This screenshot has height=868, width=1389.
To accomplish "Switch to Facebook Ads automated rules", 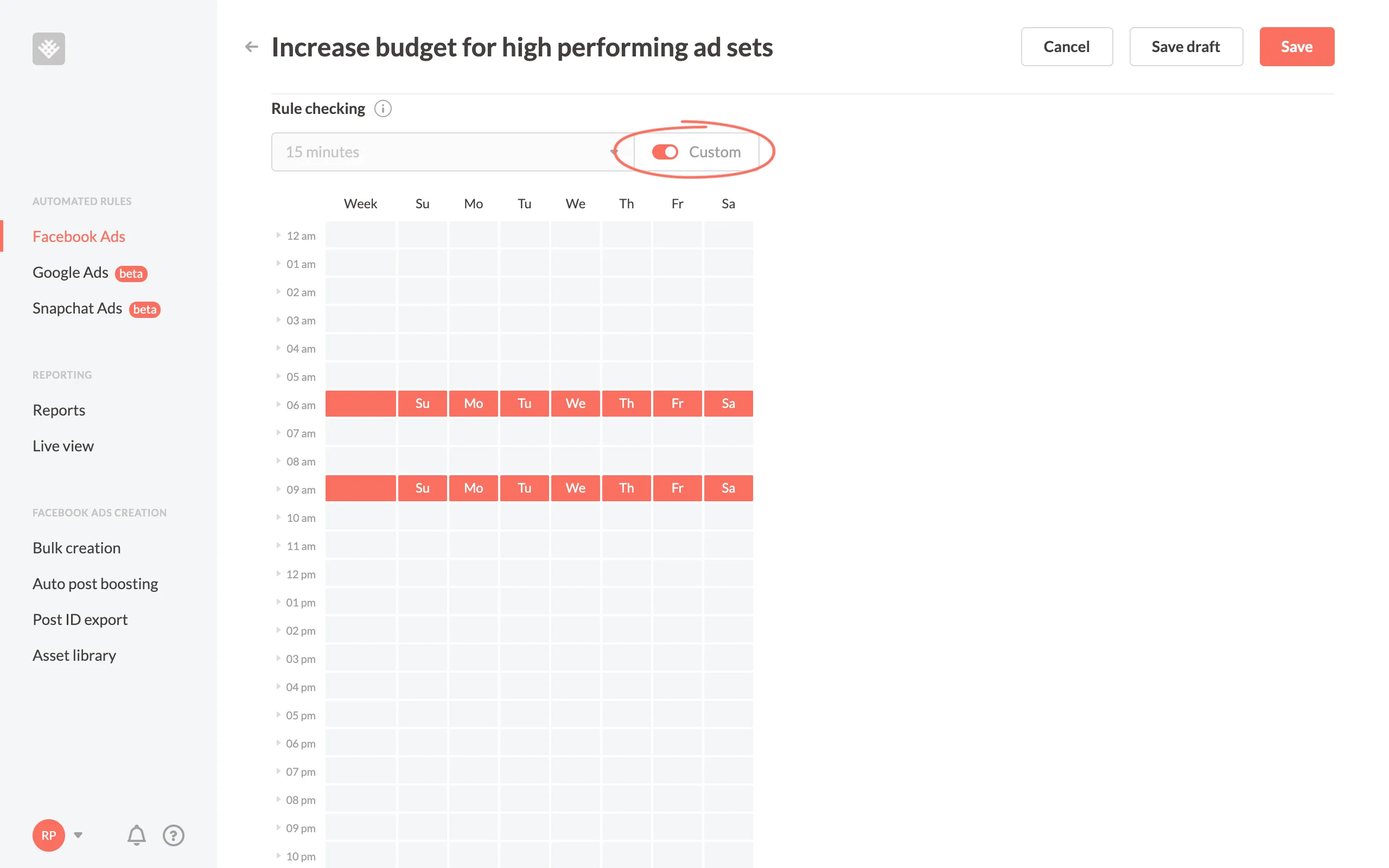I will coord(79,236).
